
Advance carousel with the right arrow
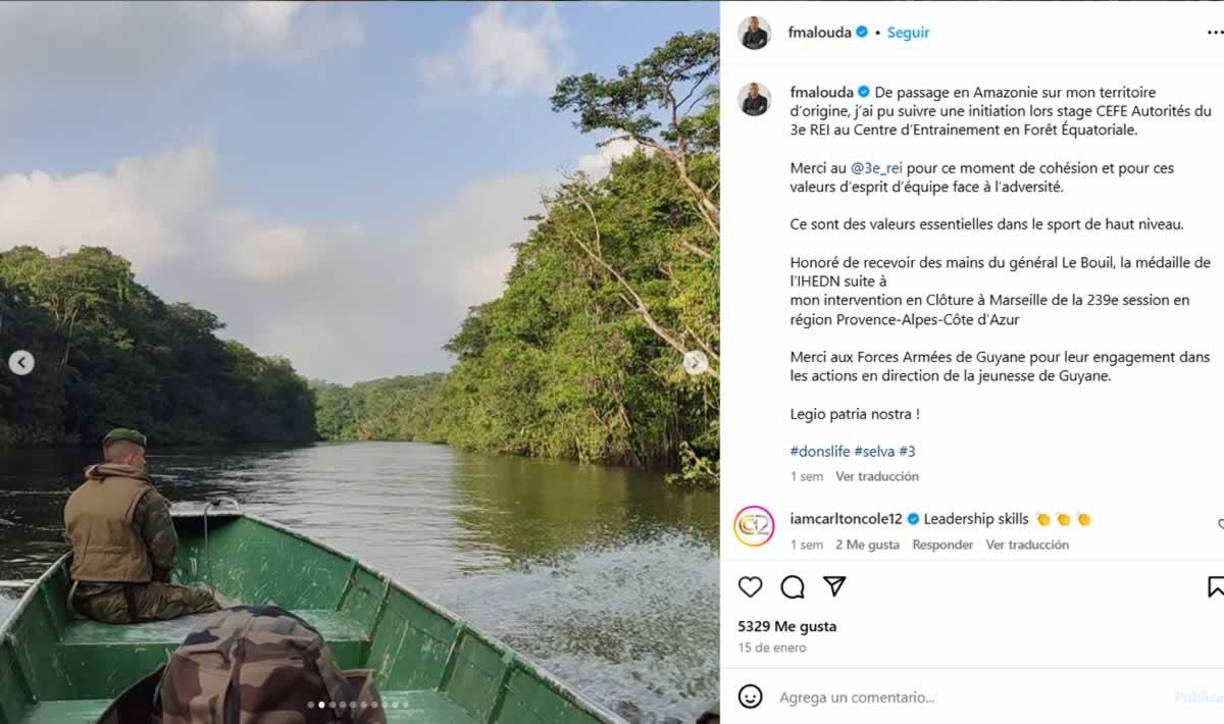click(x=694, y=363)
